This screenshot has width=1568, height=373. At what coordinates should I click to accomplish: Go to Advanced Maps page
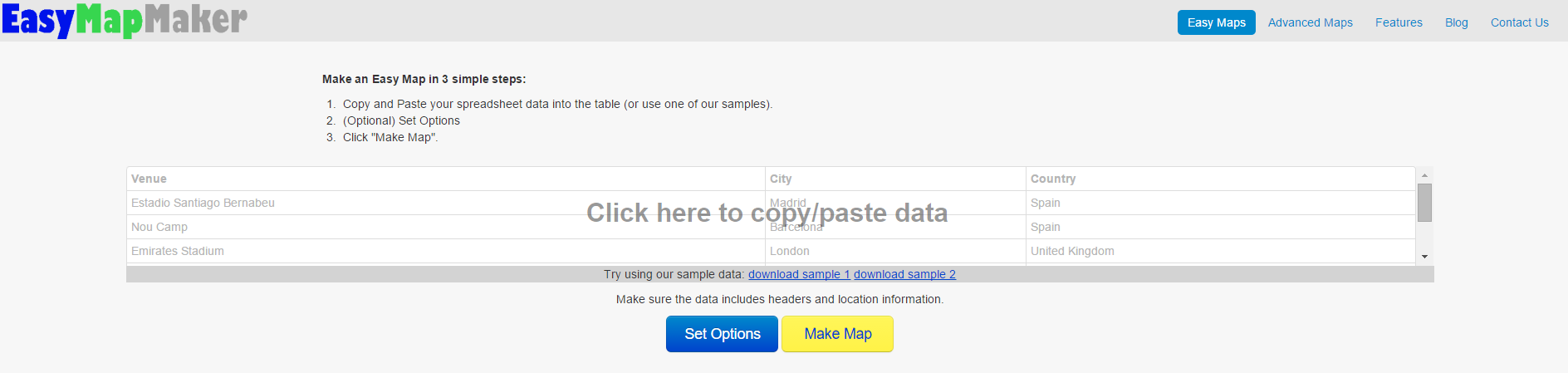(1310, 22)
